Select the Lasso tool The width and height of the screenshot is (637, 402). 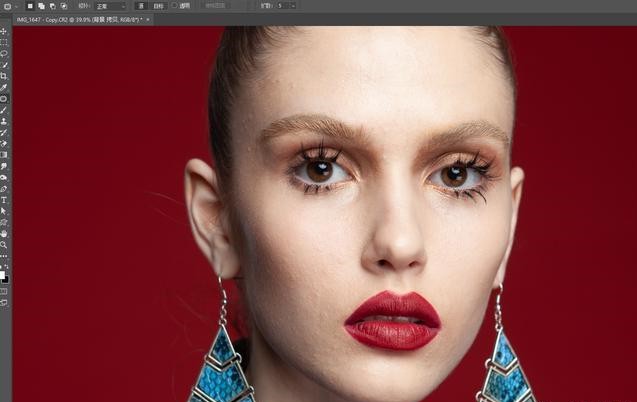click(4, 54)
